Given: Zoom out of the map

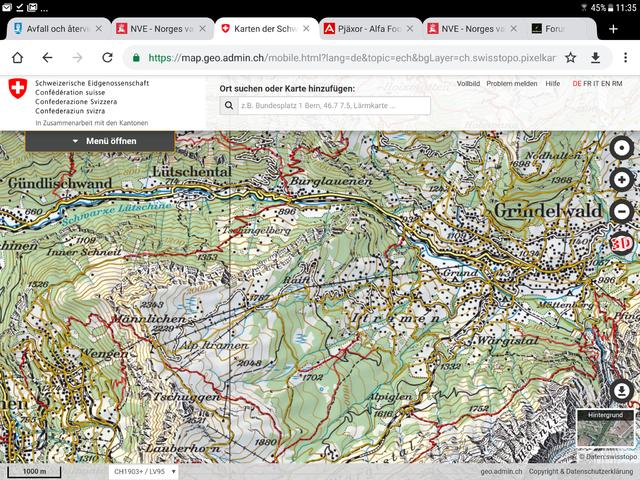Looking at the screenshot, I should [x=621, y=211].
